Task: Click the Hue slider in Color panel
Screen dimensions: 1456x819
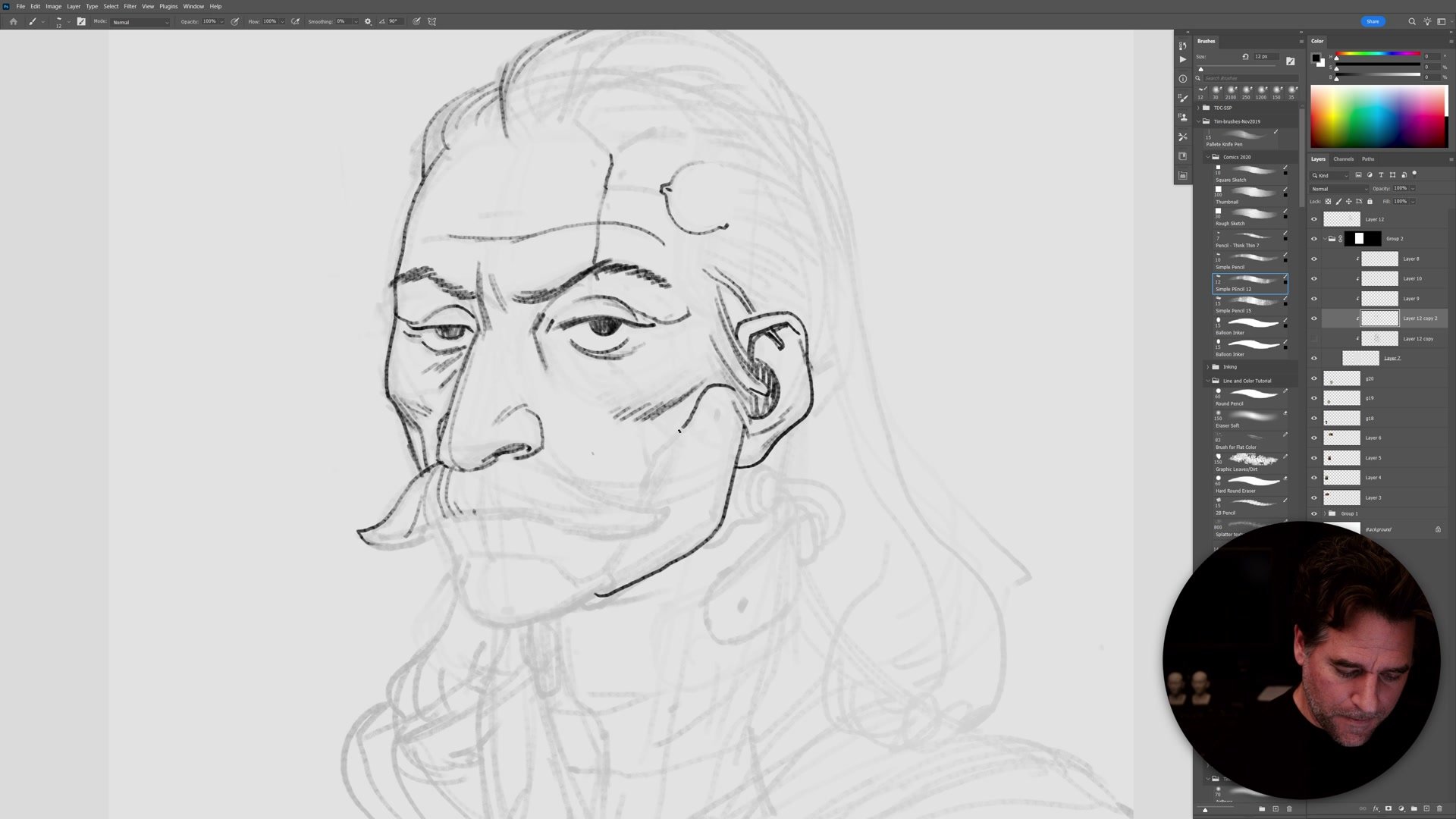Action: point(1378,55)
